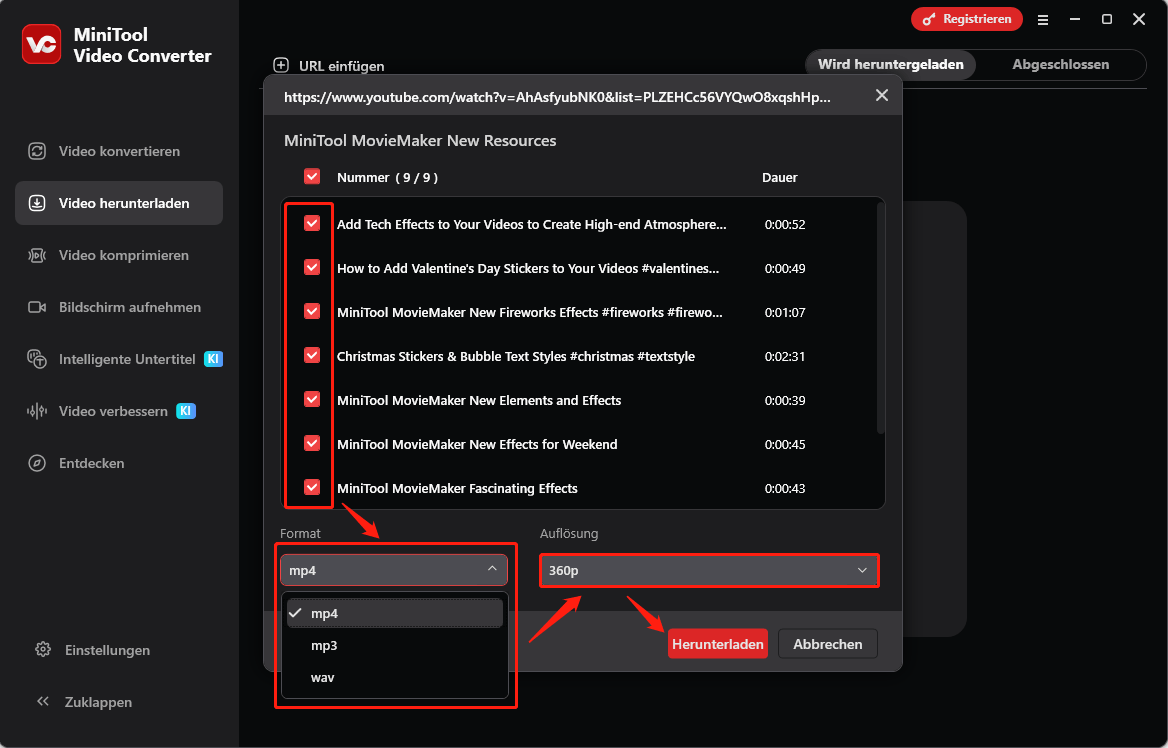Choose wav from the format list
Screen dimensions: 1168x748
click(x=395, y=677)
